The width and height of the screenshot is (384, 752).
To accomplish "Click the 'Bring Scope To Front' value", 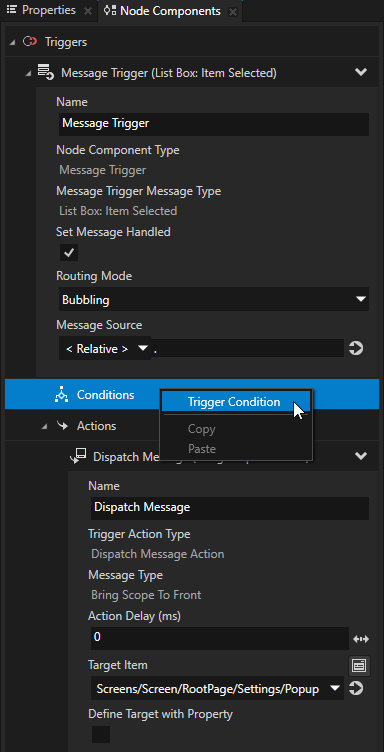I will 146,595.
